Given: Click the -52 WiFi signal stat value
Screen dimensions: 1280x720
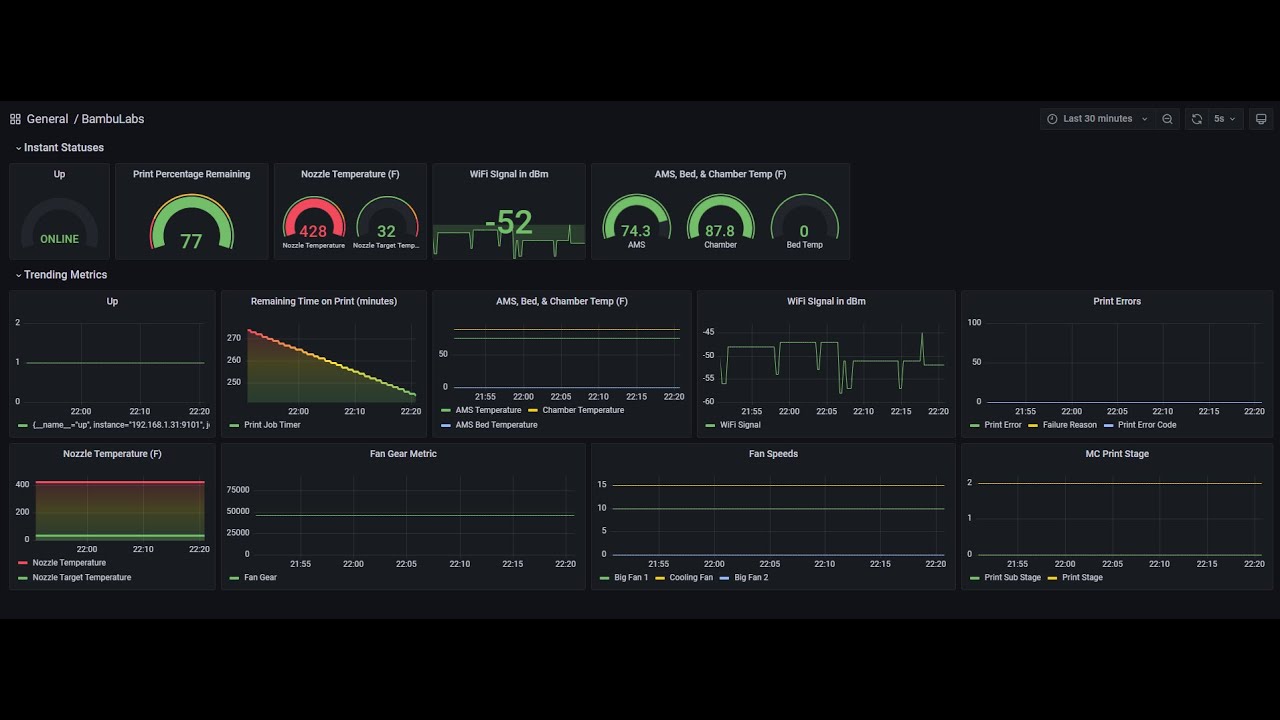Looking at the screenshot, I should (509, 222).
